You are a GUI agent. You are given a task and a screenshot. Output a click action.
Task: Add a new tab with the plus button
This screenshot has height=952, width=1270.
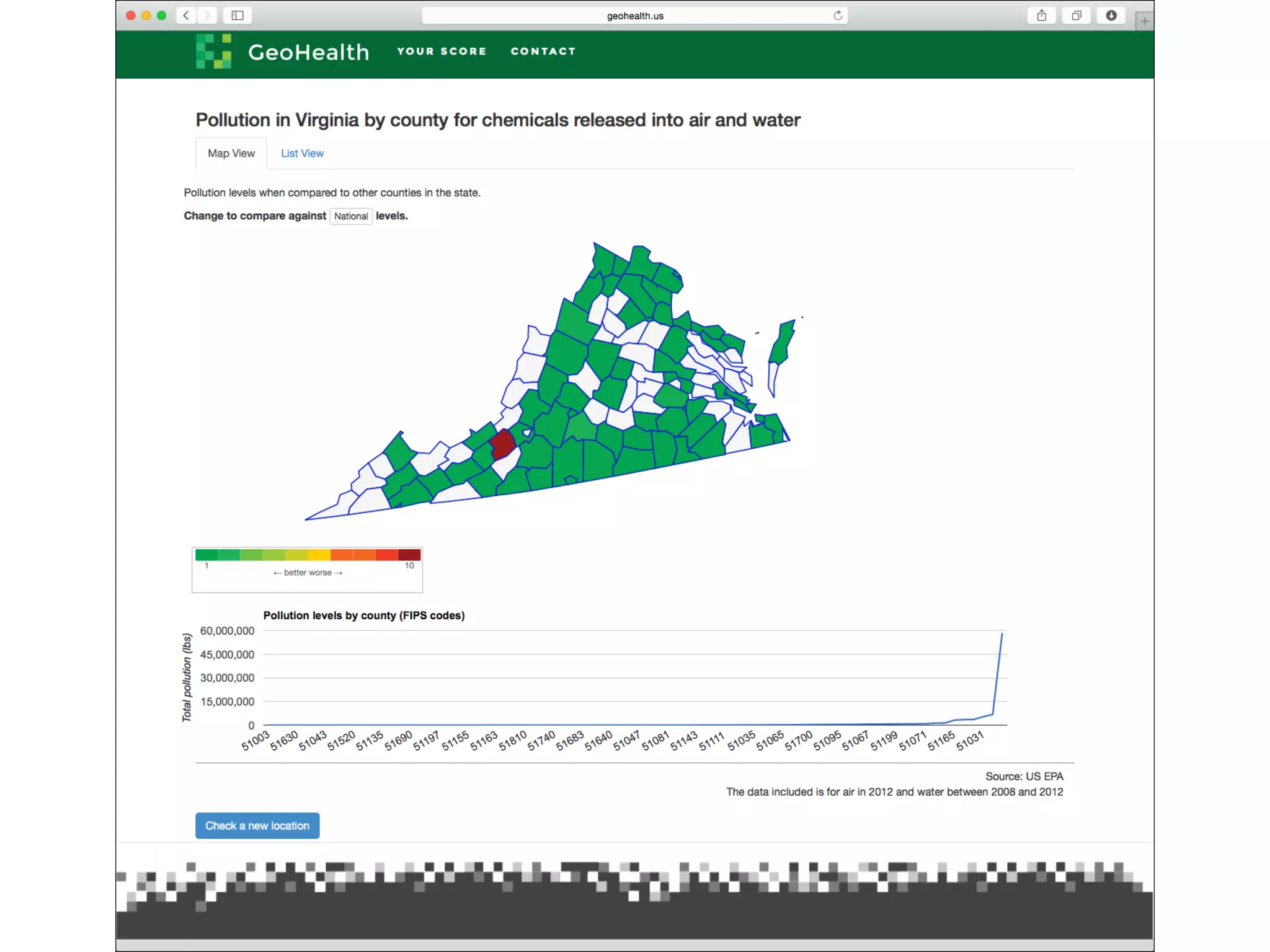click(1145, 21)
